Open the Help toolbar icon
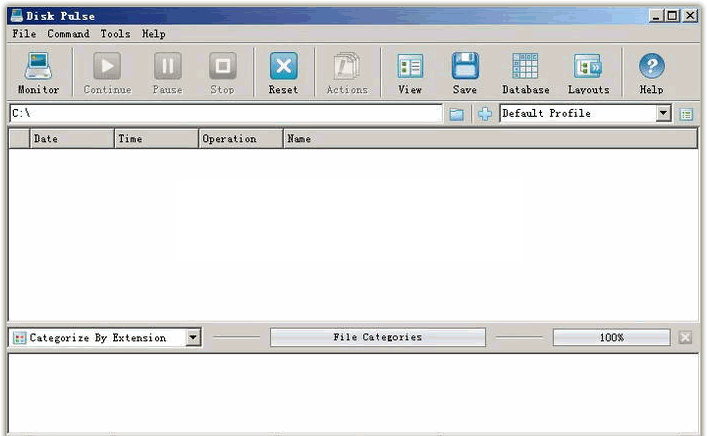Screen dimensions: 707x436 click(x=652, y=73)
